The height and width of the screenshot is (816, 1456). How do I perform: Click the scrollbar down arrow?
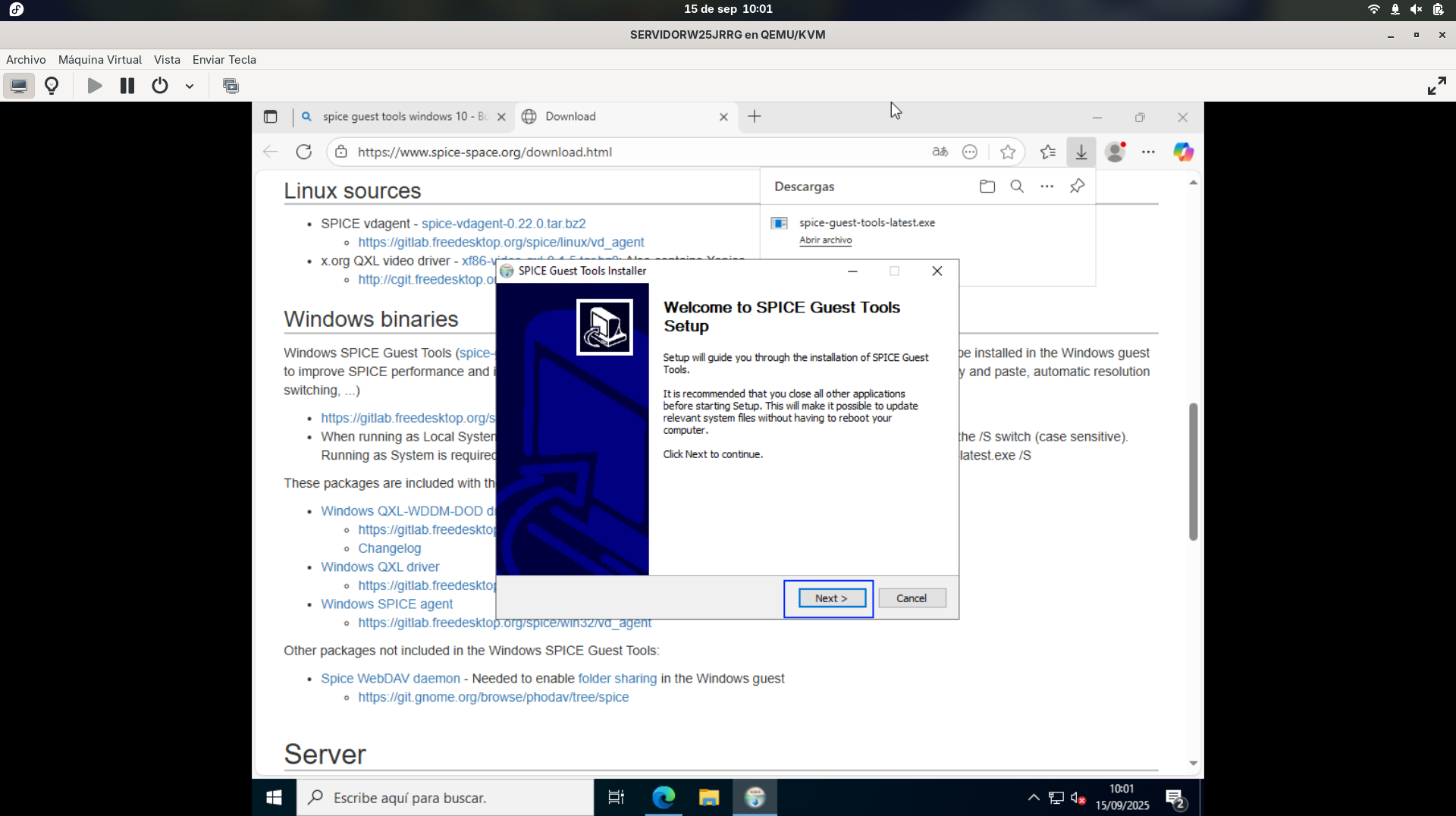[x=1193, y=764]
